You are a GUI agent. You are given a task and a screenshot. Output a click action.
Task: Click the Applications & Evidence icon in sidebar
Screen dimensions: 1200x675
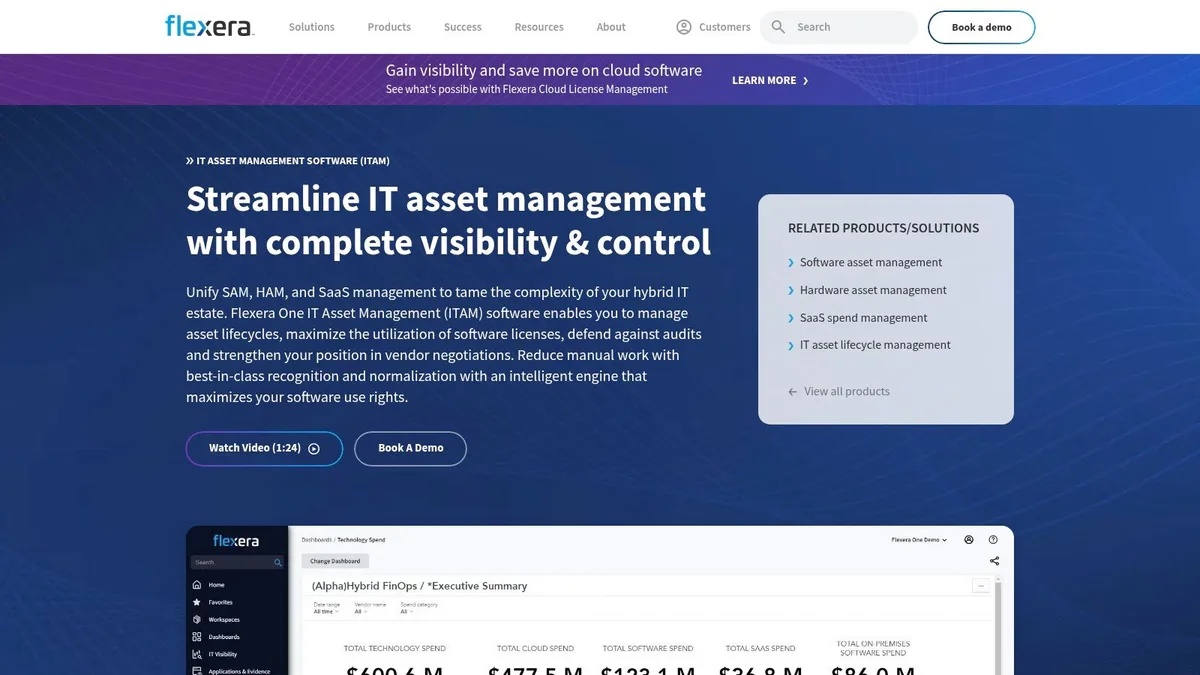click(x=197, y=671)
